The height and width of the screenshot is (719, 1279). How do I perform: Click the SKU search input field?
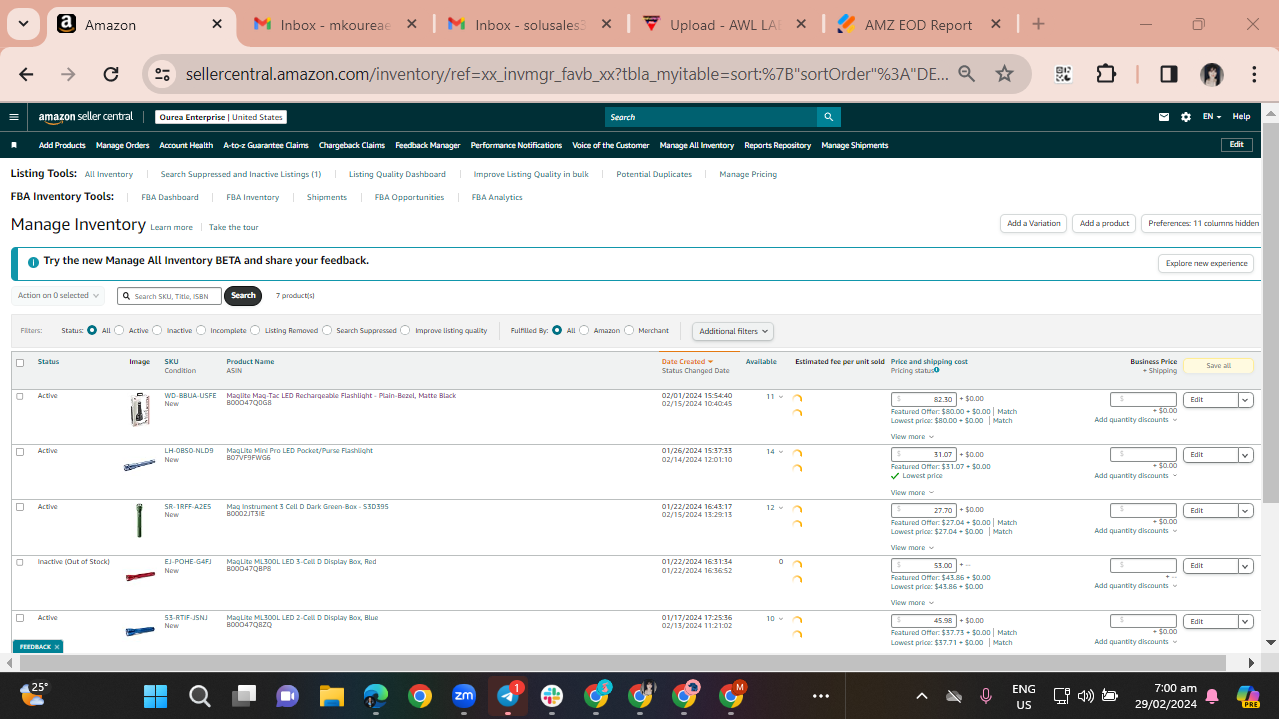(x=169, y=296)
